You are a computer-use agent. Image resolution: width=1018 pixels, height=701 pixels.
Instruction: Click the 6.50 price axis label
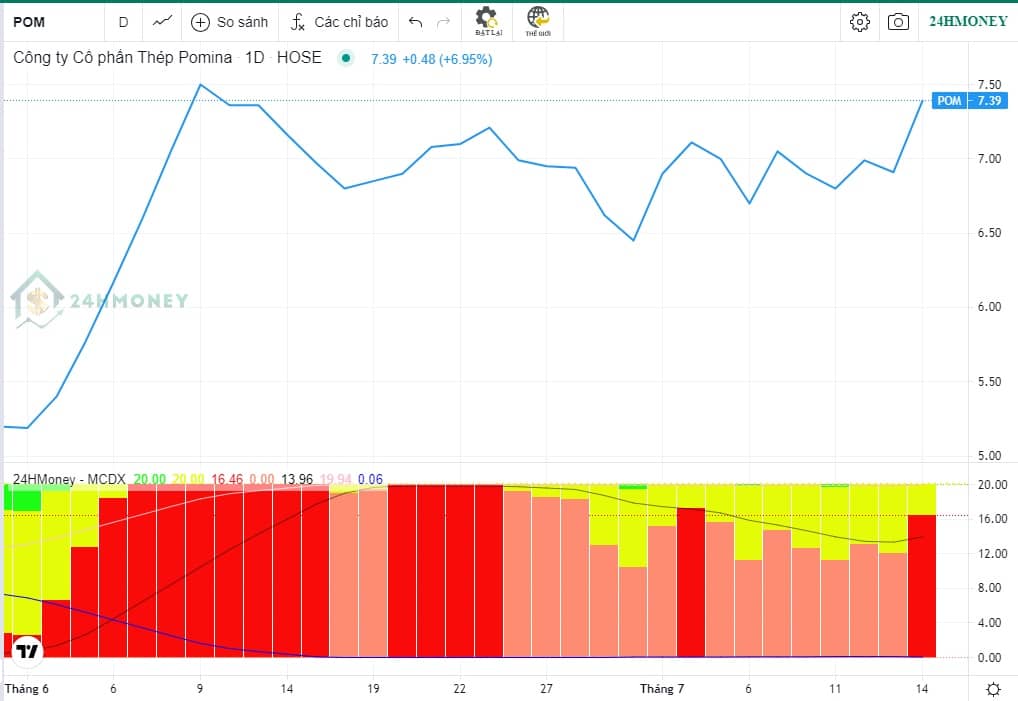pos(989,233)
